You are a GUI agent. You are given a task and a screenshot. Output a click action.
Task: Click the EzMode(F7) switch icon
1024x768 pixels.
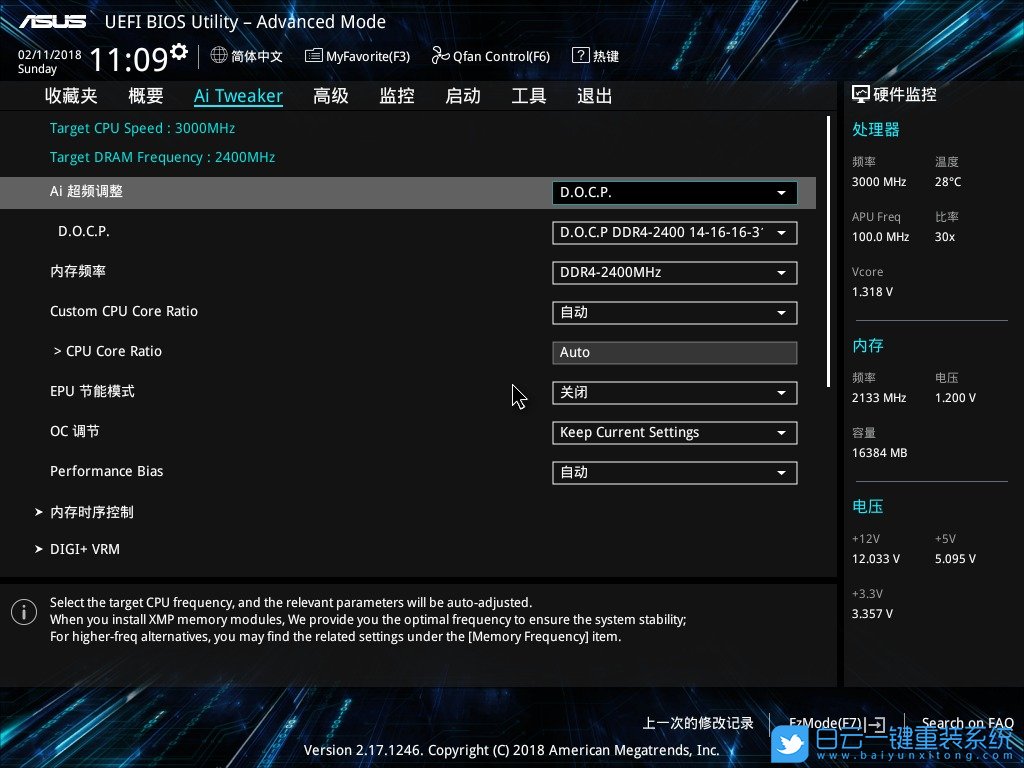pyautogui.click(x=876, y=723)
